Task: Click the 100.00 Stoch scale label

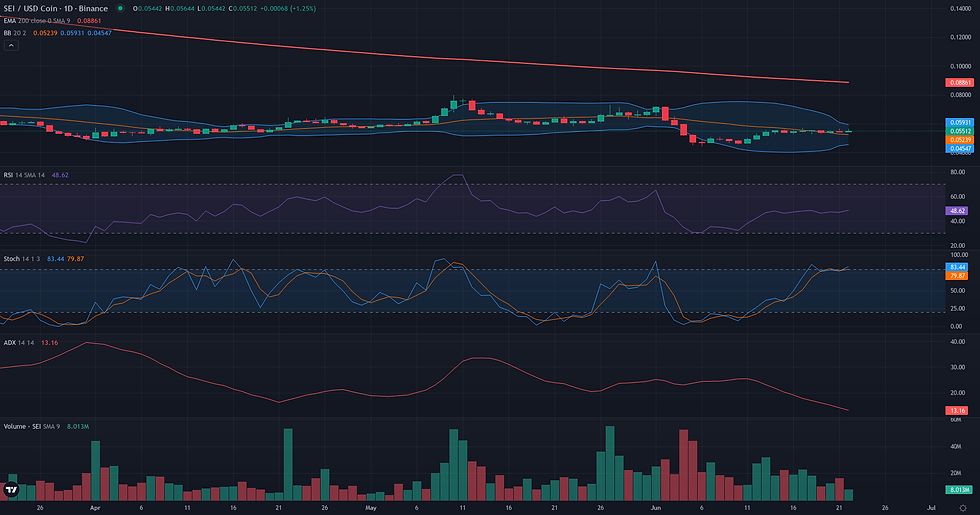Action: tap(959, 255)
